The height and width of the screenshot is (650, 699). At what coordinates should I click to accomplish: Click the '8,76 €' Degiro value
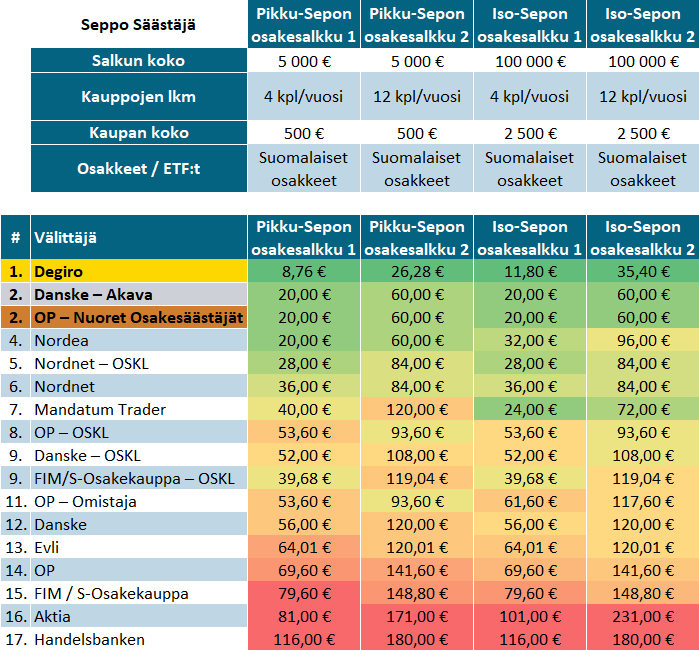click(x=304, y=271)
